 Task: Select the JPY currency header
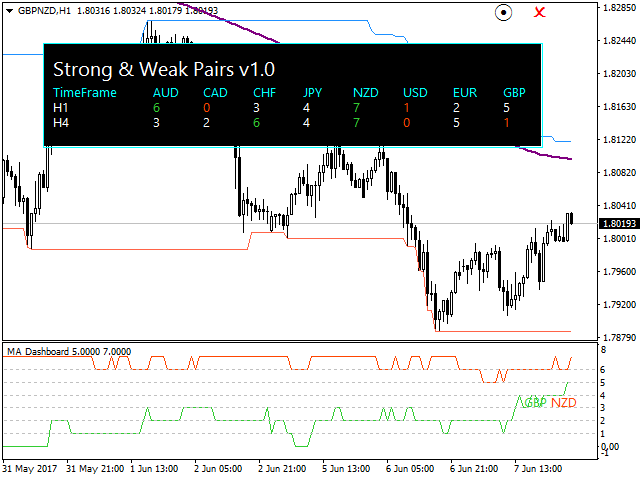tap(314, 93)
